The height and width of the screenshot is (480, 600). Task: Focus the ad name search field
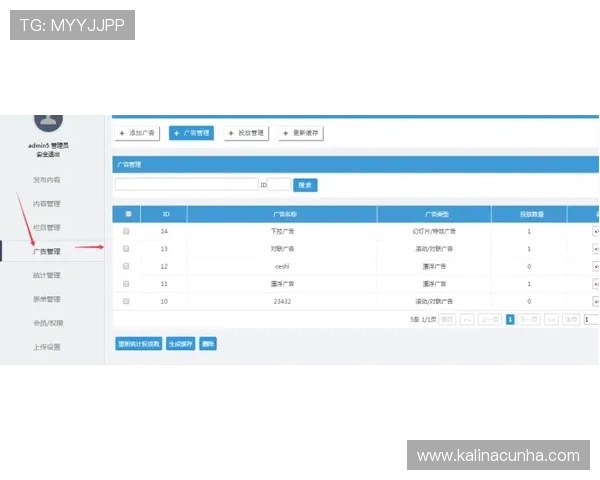tap(186, 184)
